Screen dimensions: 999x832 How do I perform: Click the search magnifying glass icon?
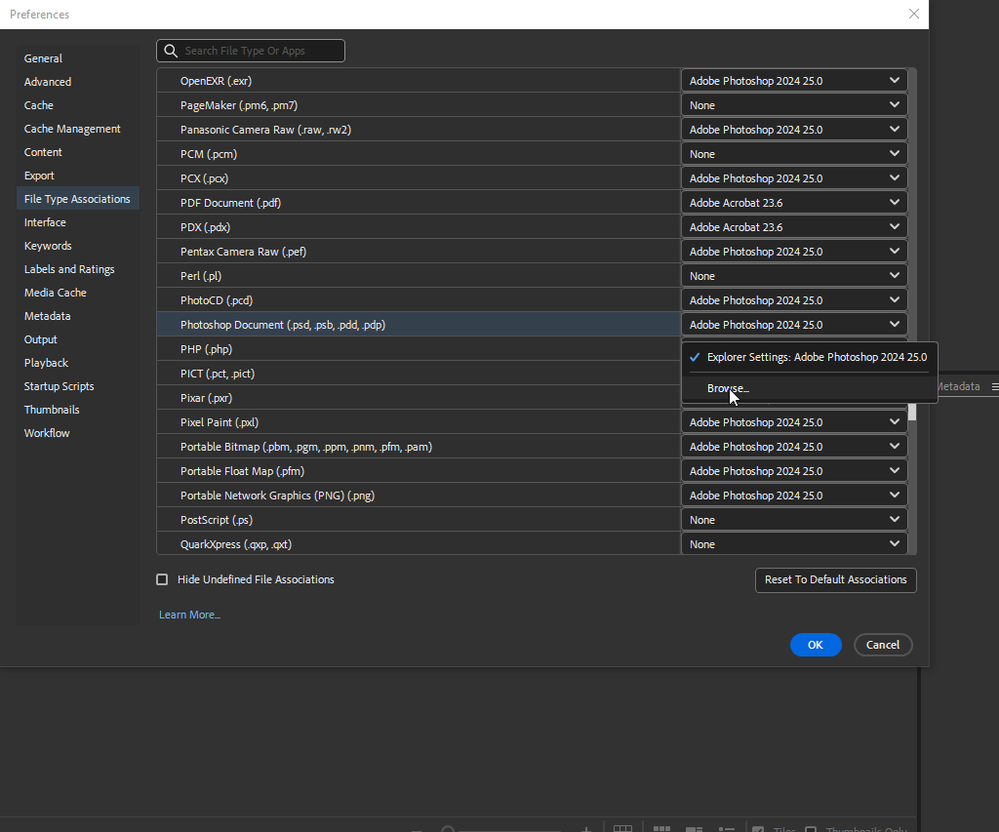tap(170, 50)
